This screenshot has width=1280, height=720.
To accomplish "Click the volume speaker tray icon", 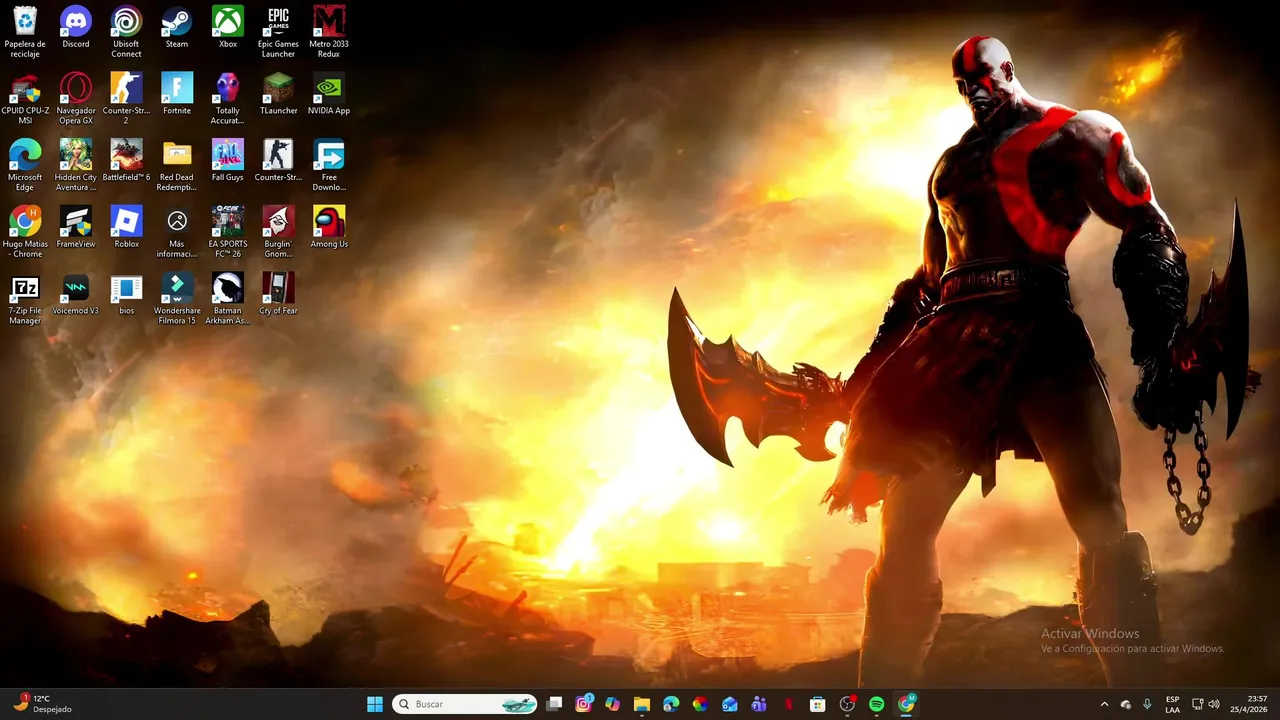I will point(1214,704).
